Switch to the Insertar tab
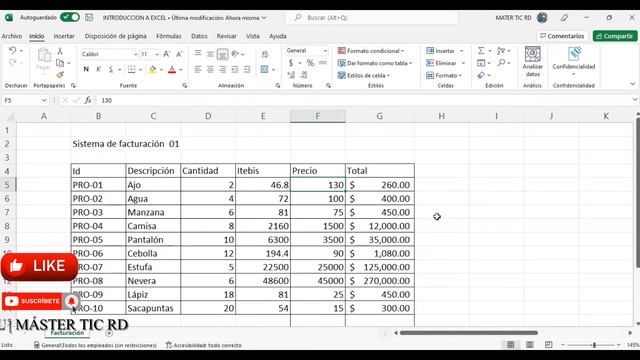The width and height of the screenshot is (640, 360). [x=64, y=36]
